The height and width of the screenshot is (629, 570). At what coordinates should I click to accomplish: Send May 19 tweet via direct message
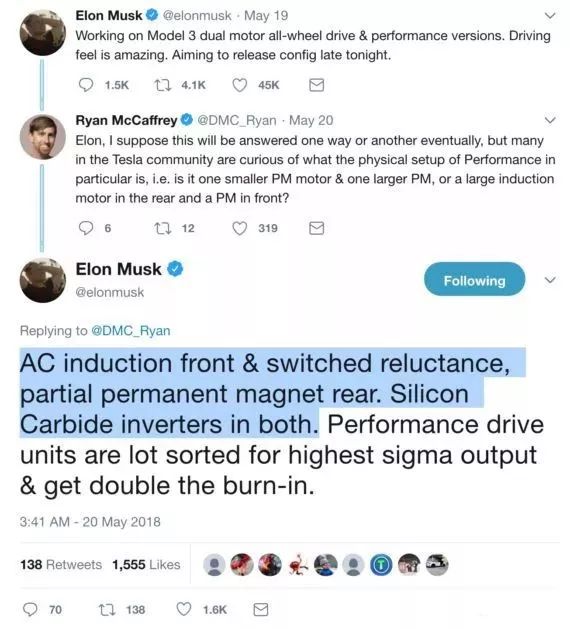point(316,85)
